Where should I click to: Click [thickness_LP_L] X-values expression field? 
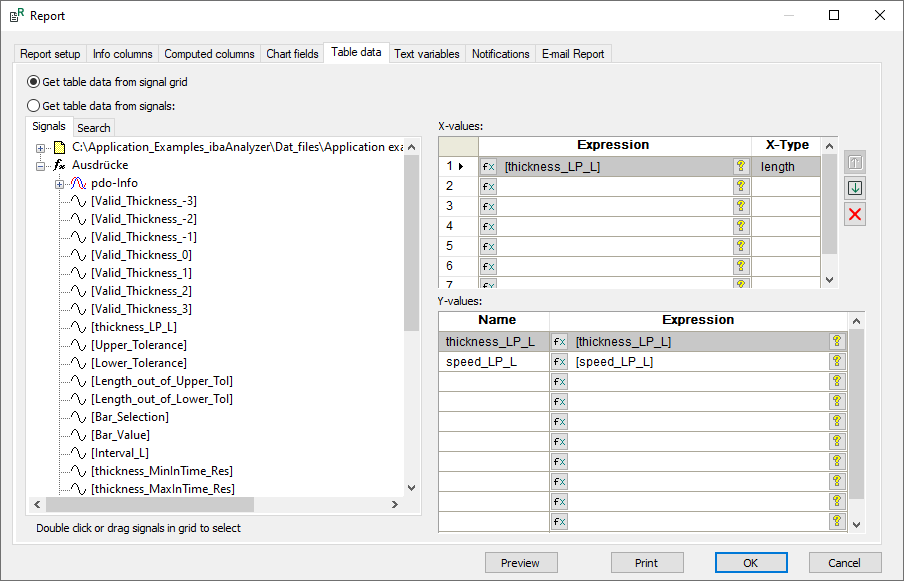click(615, 167)
